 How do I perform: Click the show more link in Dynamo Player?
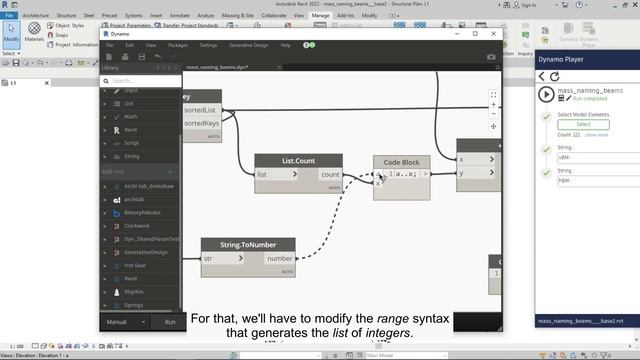tap(596, 135)
